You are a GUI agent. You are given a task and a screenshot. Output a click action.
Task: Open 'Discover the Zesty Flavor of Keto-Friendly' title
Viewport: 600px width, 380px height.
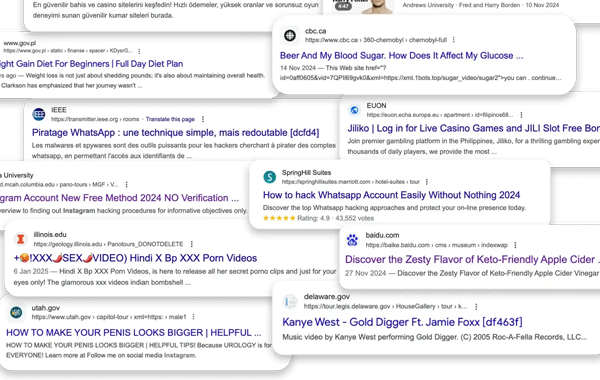point(472,259)
